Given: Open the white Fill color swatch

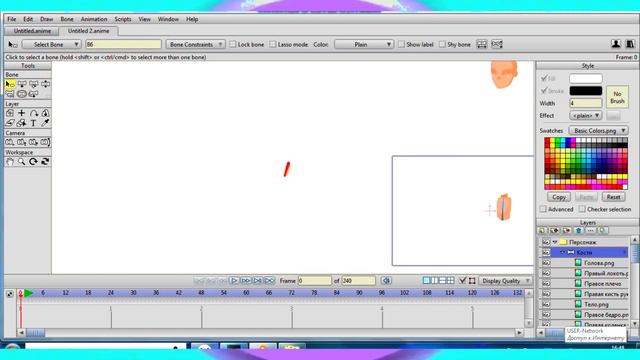Looking at the screenshot, I should [585, 78].
